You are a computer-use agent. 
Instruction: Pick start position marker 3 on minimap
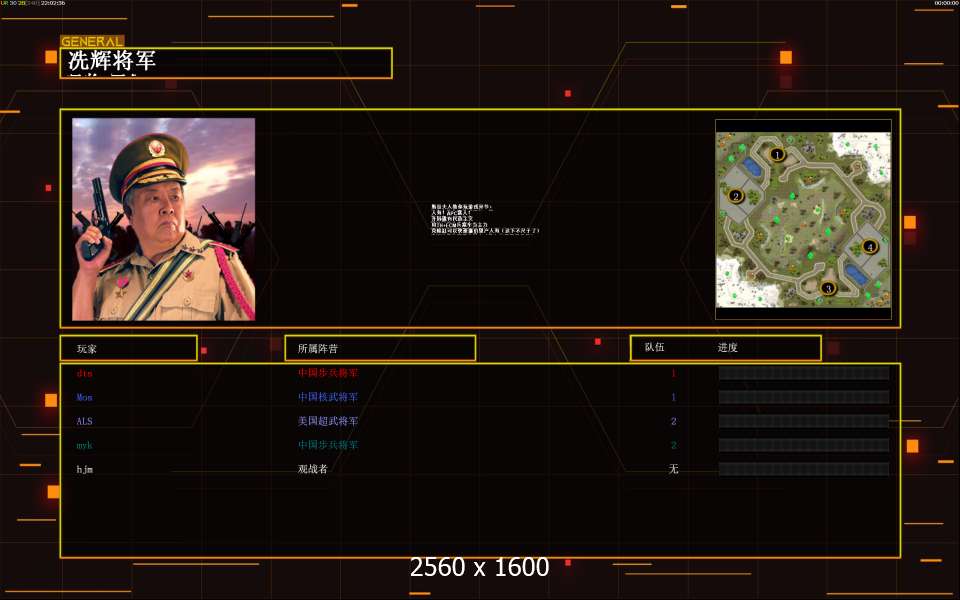(828, 288)
